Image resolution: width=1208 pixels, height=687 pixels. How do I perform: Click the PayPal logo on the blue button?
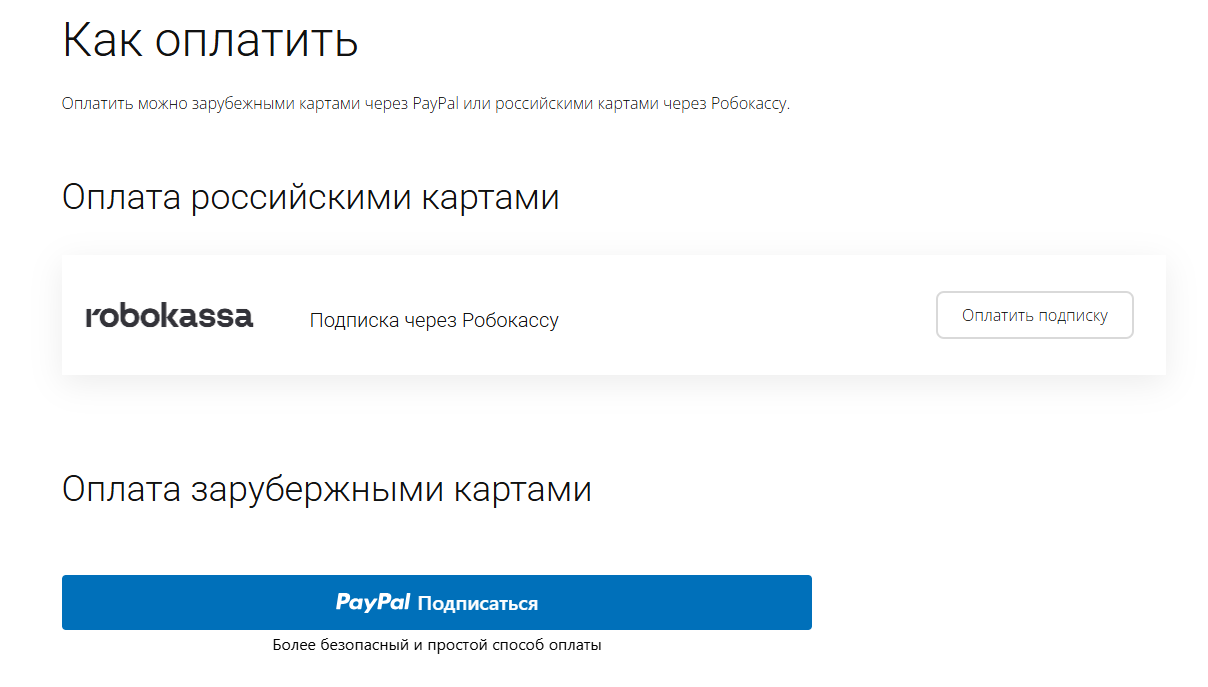click(x=373, y=602)
